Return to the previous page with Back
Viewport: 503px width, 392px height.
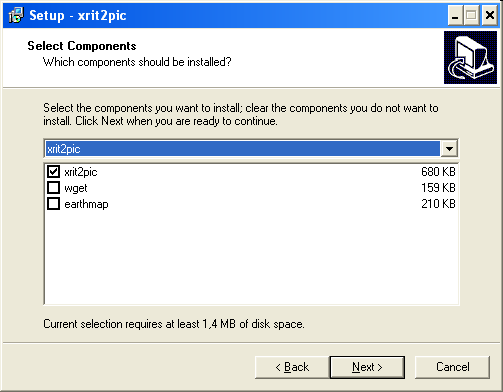[292, 367]
